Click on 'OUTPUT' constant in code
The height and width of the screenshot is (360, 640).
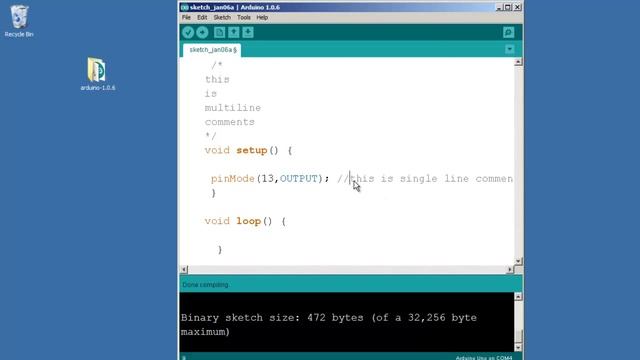[298, 179]
